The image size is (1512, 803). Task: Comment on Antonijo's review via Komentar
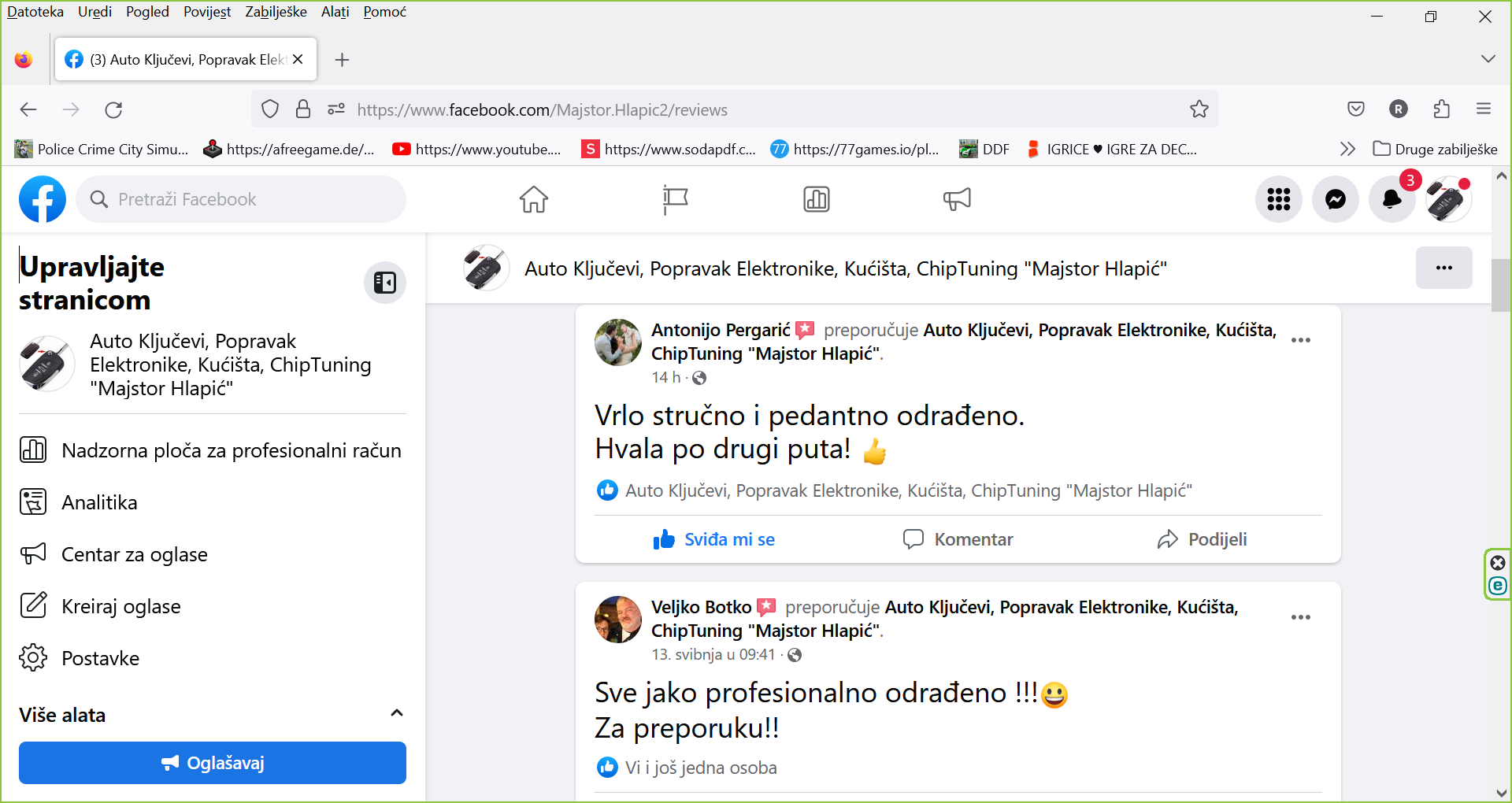[958, 539]
